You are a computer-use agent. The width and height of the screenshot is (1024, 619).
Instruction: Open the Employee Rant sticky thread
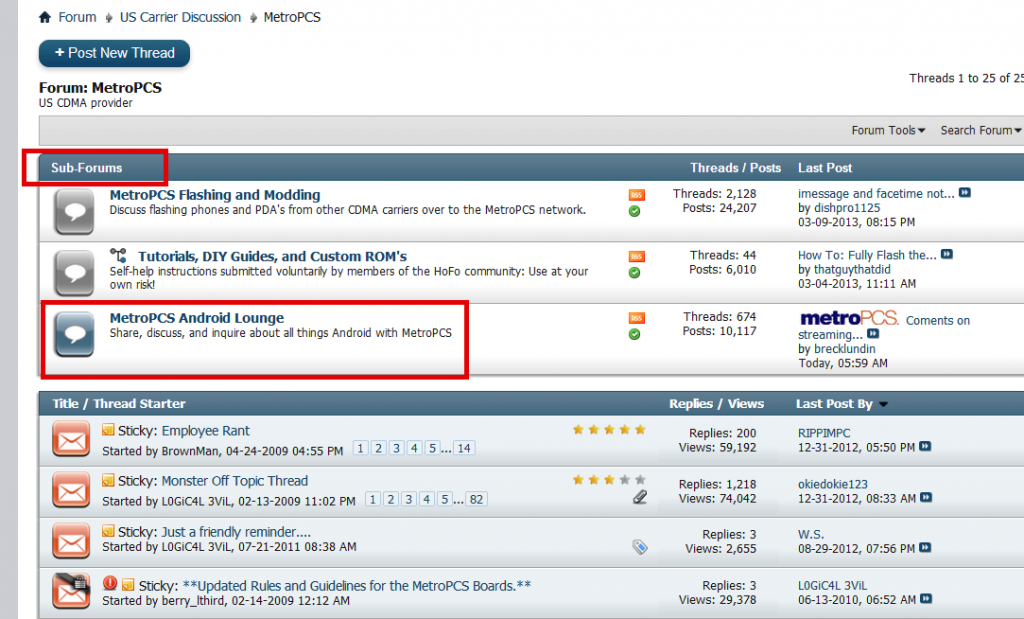(206, 431)
